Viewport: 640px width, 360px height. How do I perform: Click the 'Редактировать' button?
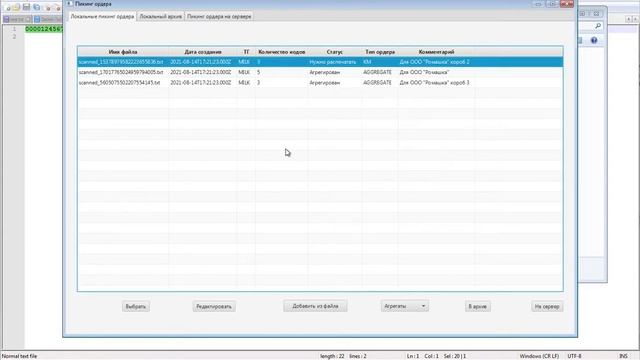point(214,306)
